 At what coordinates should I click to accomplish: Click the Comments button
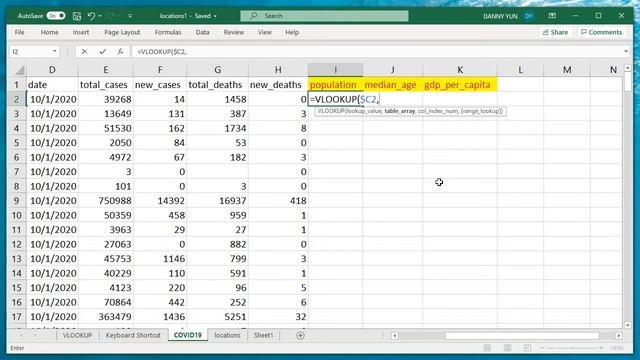click(x=602, y=32)
